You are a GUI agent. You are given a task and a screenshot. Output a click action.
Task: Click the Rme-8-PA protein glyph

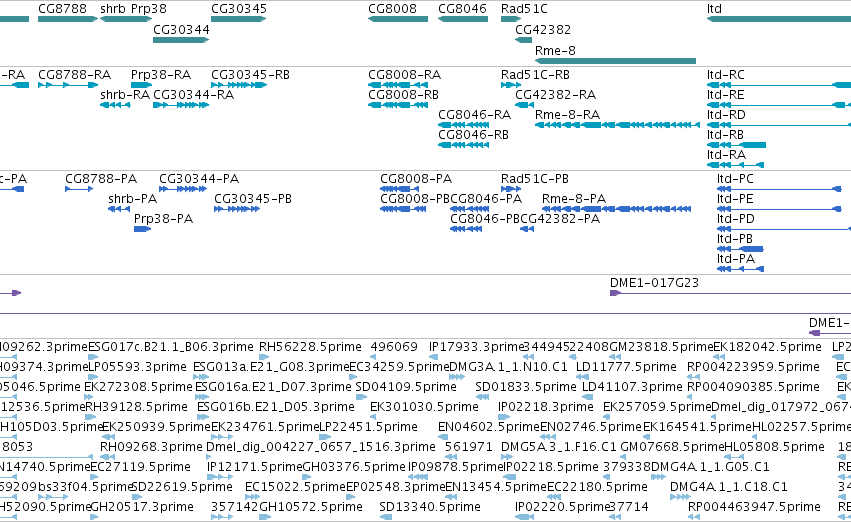point(617,209)
